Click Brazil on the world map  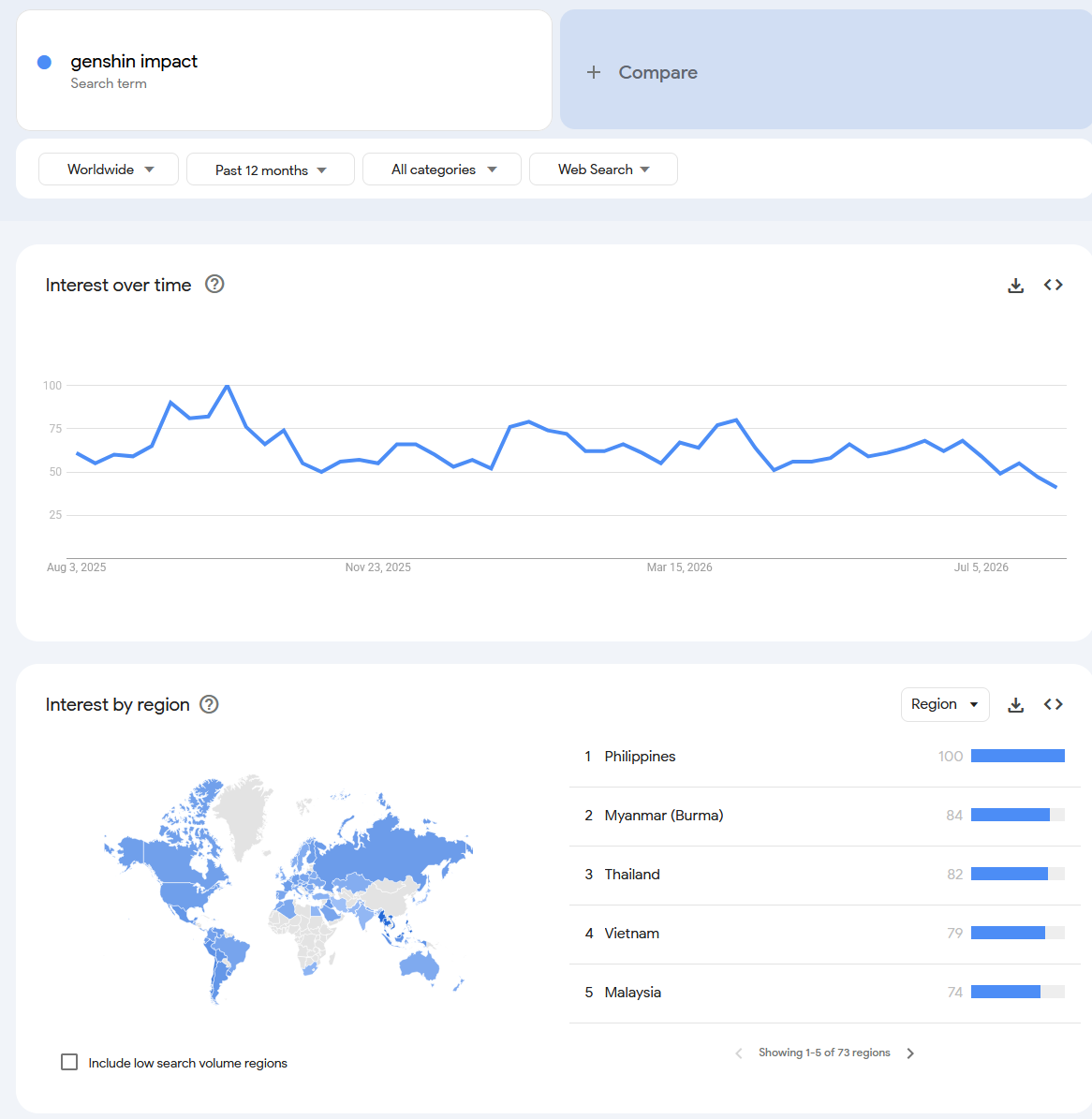pos(232,951)
